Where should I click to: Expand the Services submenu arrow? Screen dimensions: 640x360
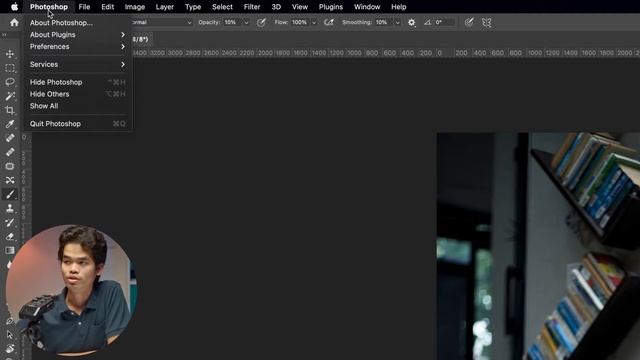tap(123, 64)
